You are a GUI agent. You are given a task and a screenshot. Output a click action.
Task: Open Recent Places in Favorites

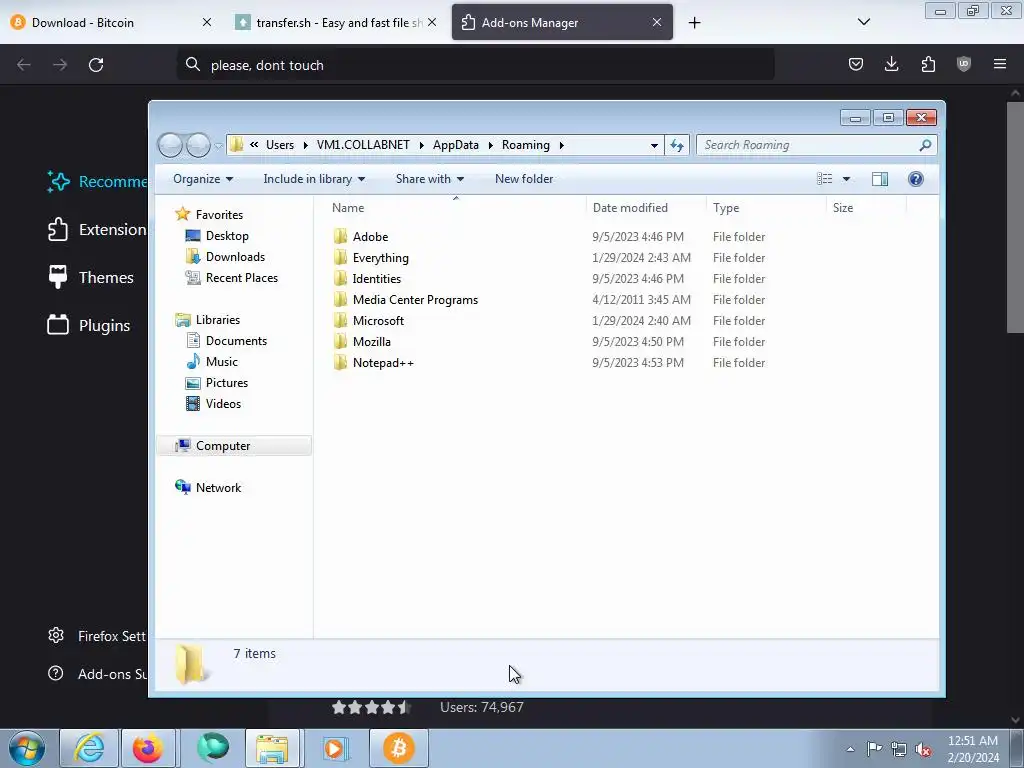242,278
